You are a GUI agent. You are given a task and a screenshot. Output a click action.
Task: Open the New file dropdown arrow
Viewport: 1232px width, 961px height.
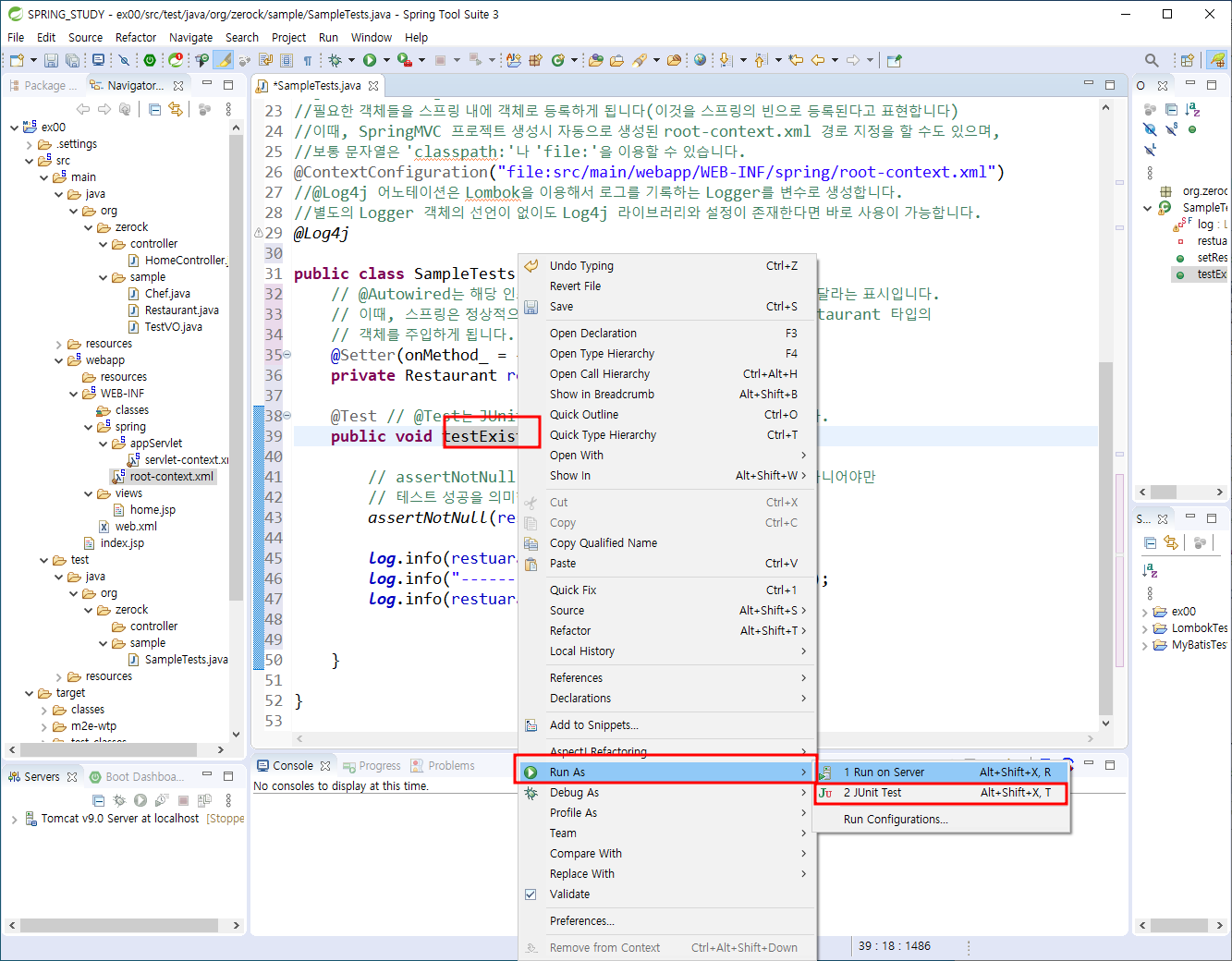(33, 60)
